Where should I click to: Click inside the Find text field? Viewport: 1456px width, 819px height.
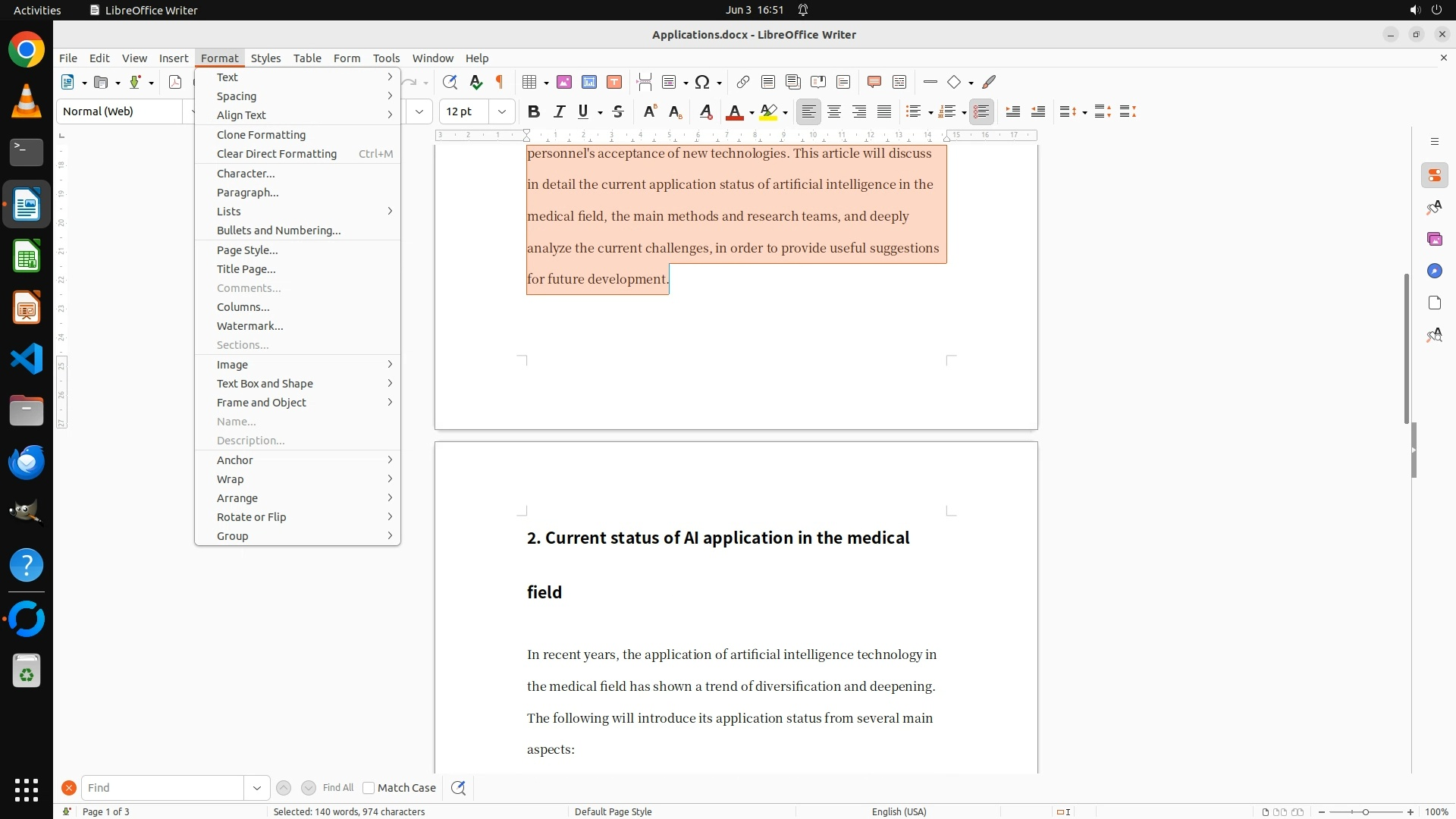click(162, 788)
